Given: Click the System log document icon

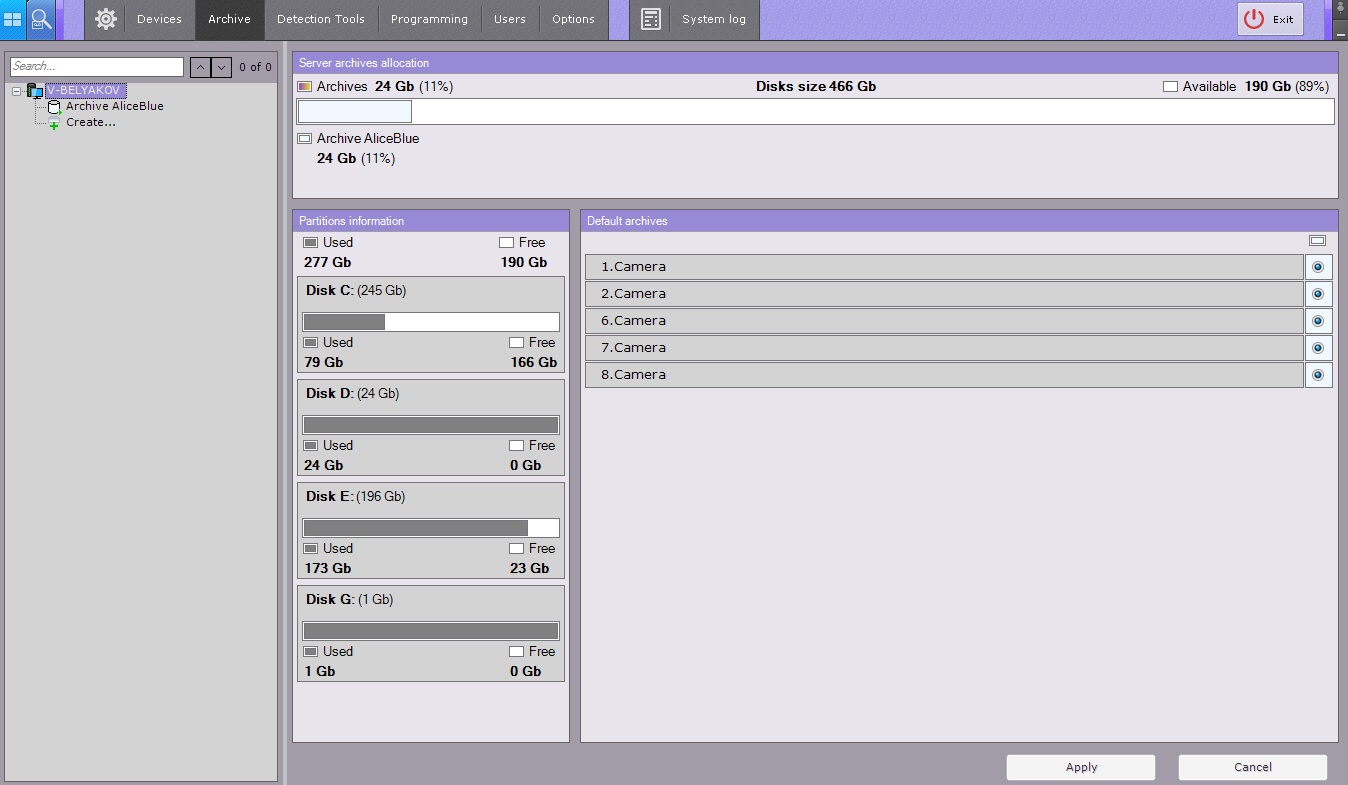Looking at the screenshot, I should 651,19.
